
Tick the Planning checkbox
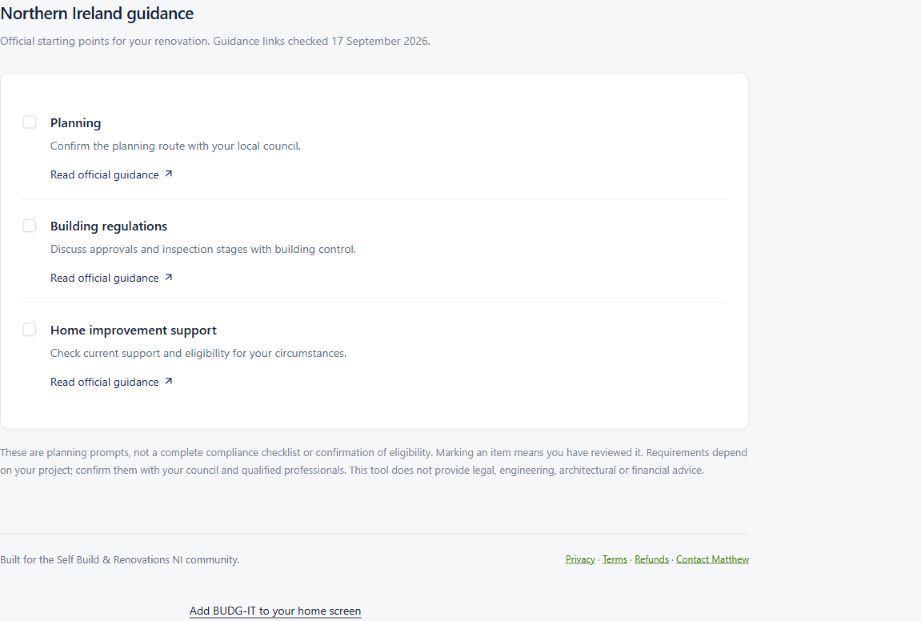click(29, 122)
